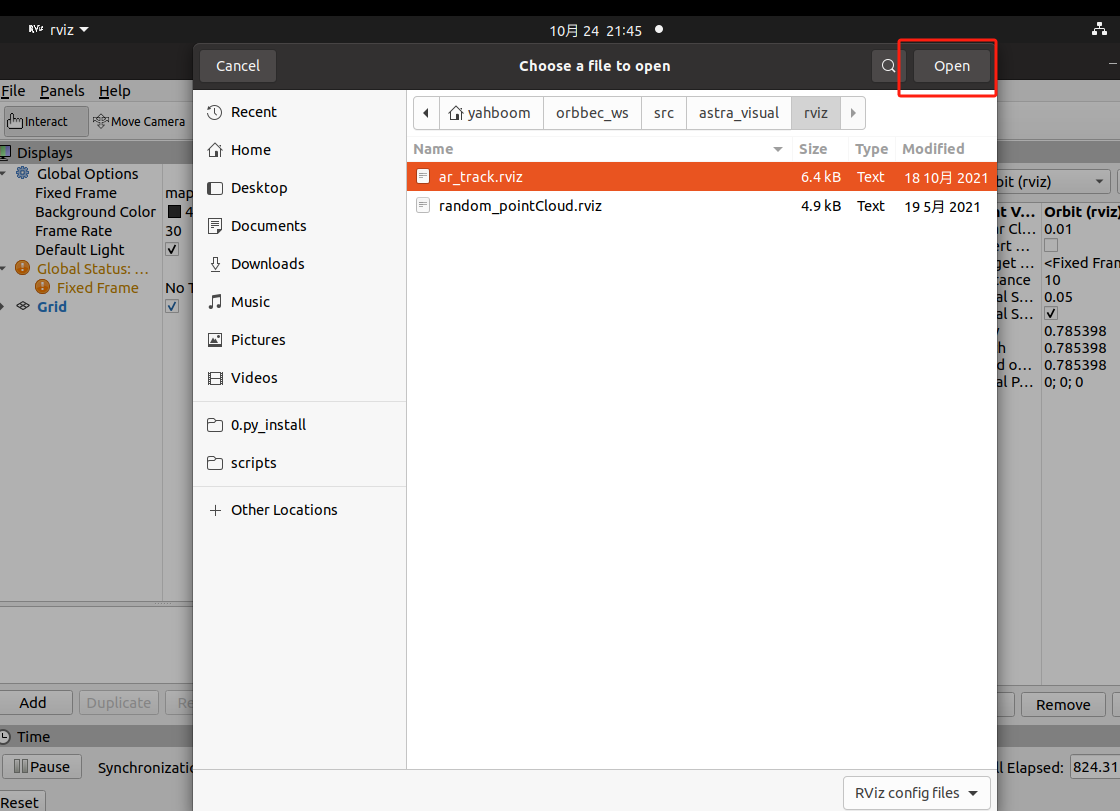The height and width of the screenshot is (811, 1120).
Task: Click the Remove button in Views panel
Action: point(1063,705)
